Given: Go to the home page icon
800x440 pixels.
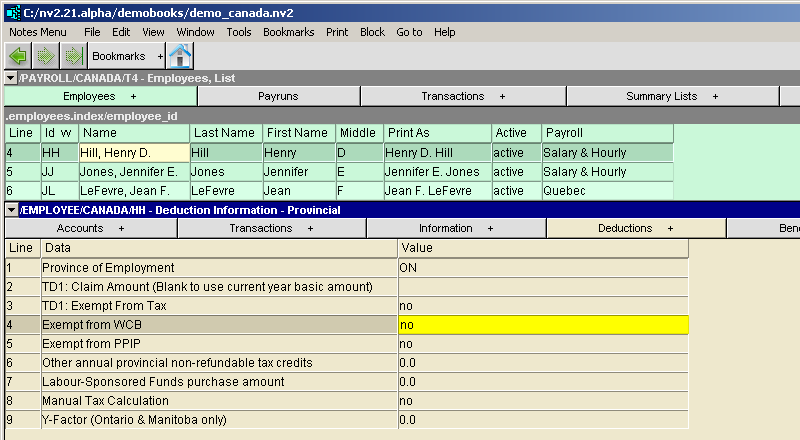Looking at the screenshot, I should [x=180, y=56].
